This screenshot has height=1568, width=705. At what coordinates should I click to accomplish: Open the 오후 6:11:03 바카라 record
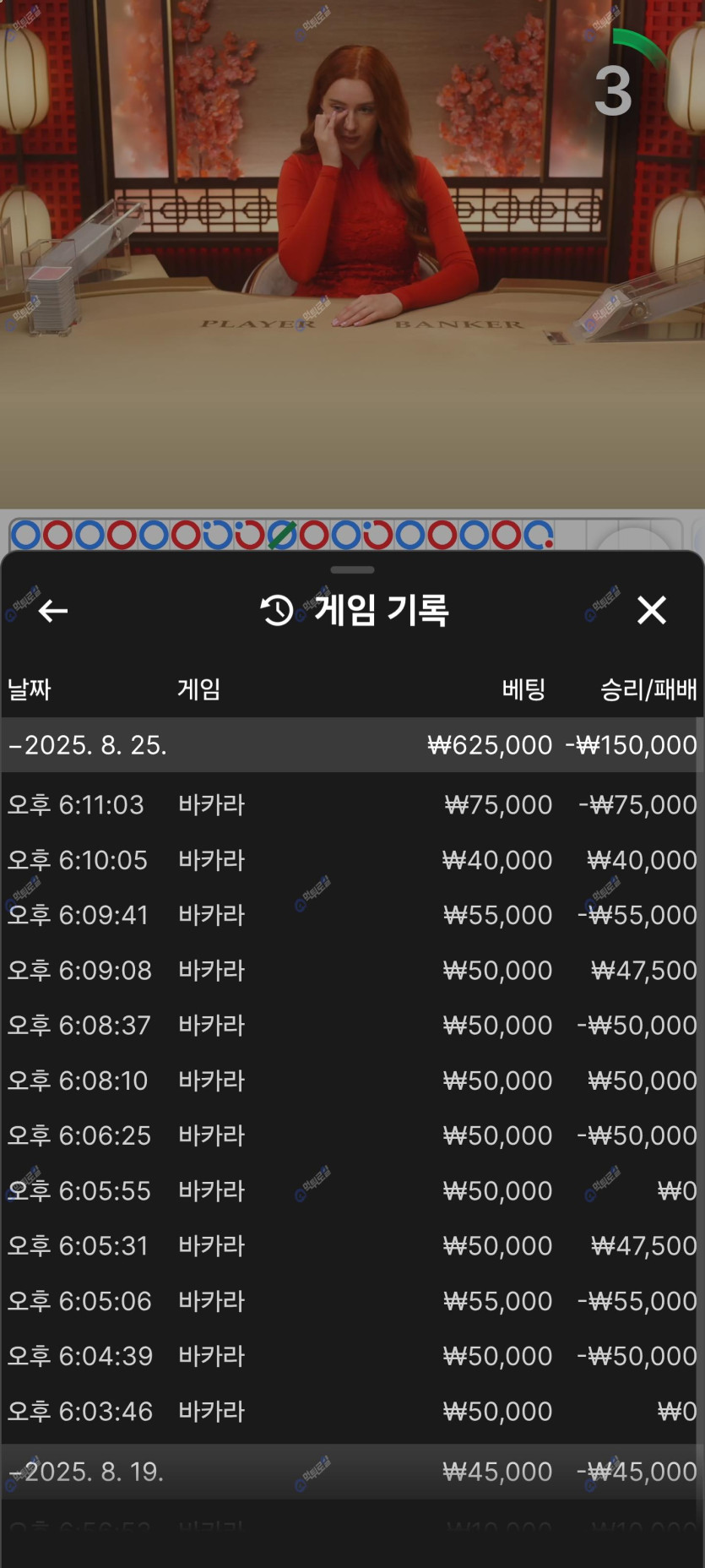click(x=351, y=804)
